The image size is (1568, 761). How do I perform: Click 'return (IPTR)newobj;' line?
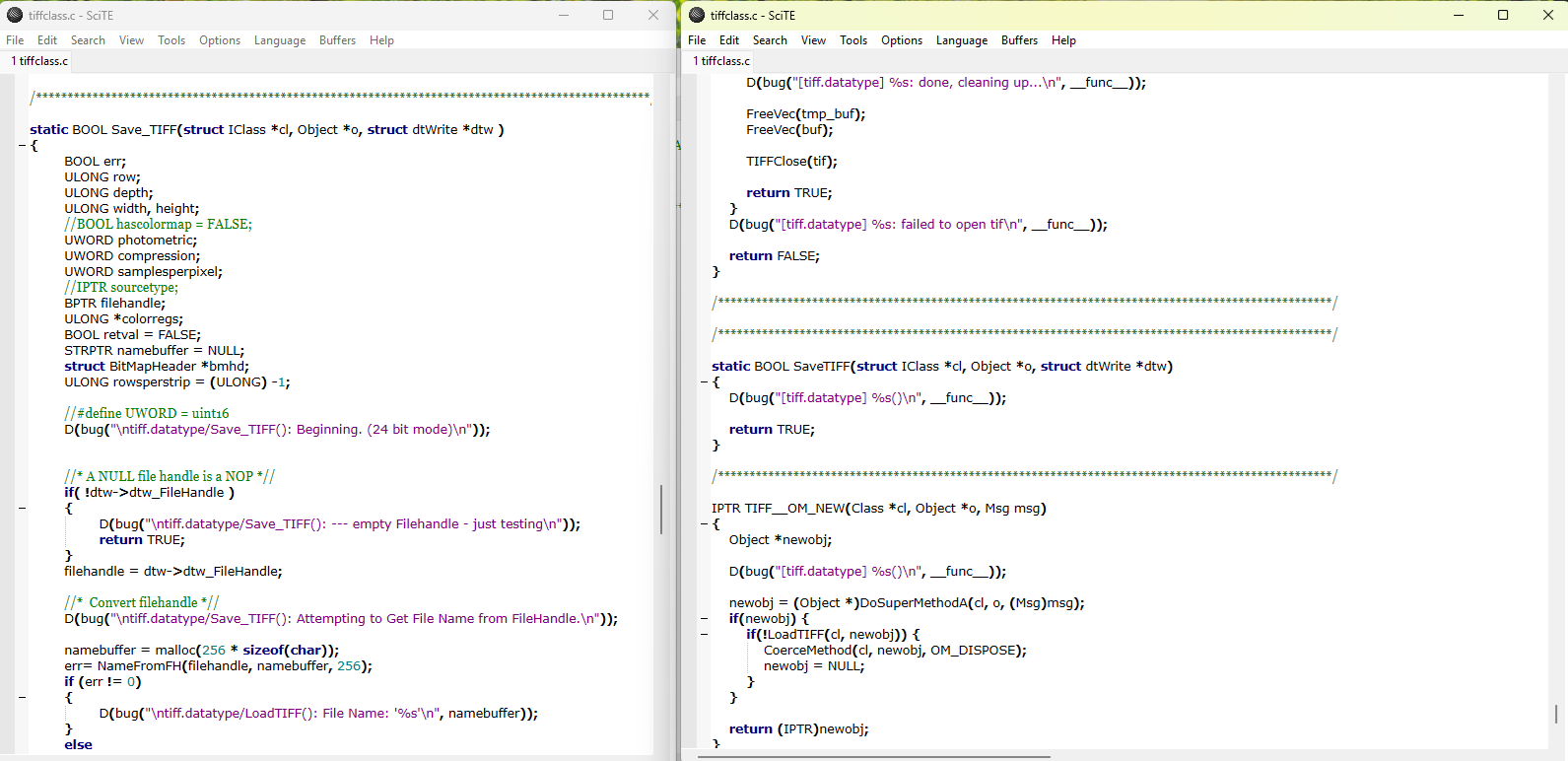(799, 728)
